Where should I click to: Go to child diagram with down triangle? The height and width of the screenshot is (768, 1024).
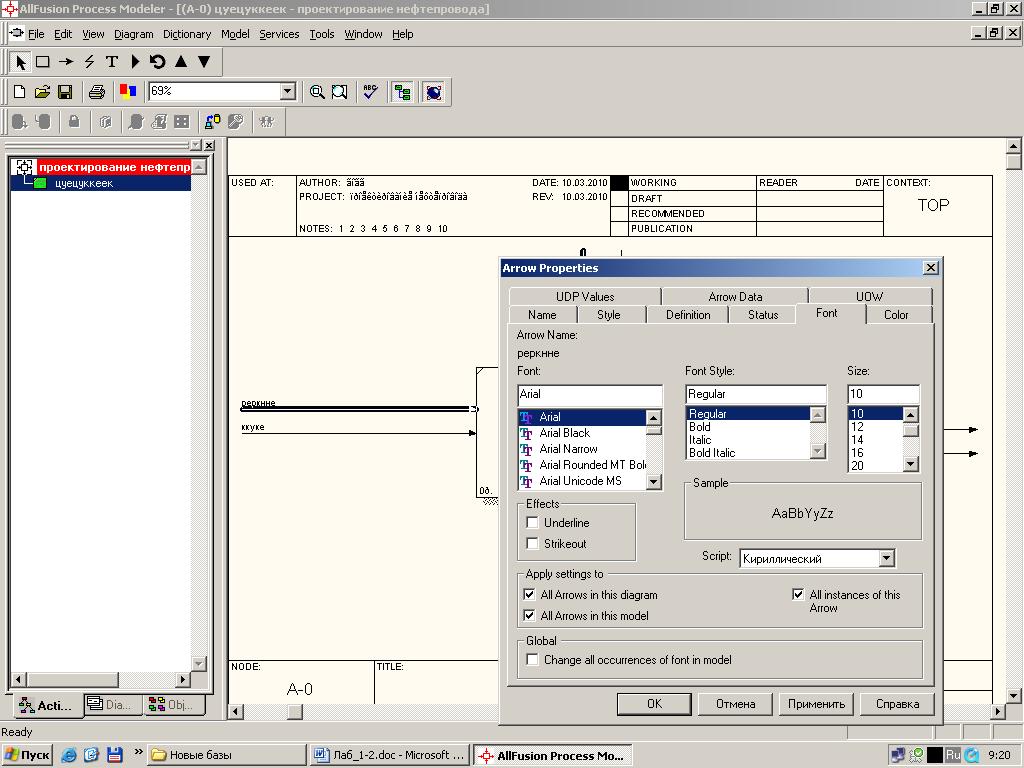tap(204, 62)
